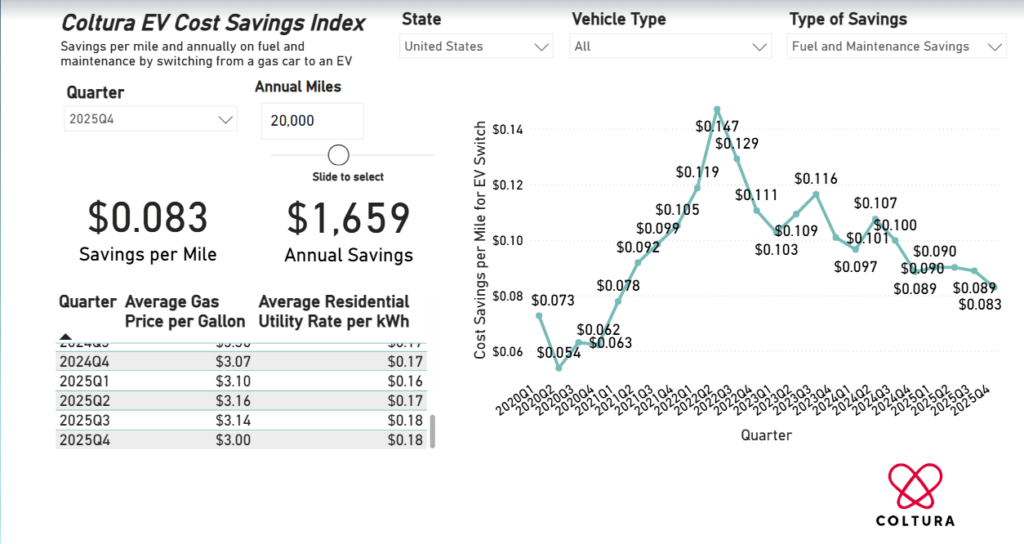Image resolution: width=1024 pixels, height=544 pixels.
Task: Select the 2025Q3 row in the table
Action: coord(240,419)
